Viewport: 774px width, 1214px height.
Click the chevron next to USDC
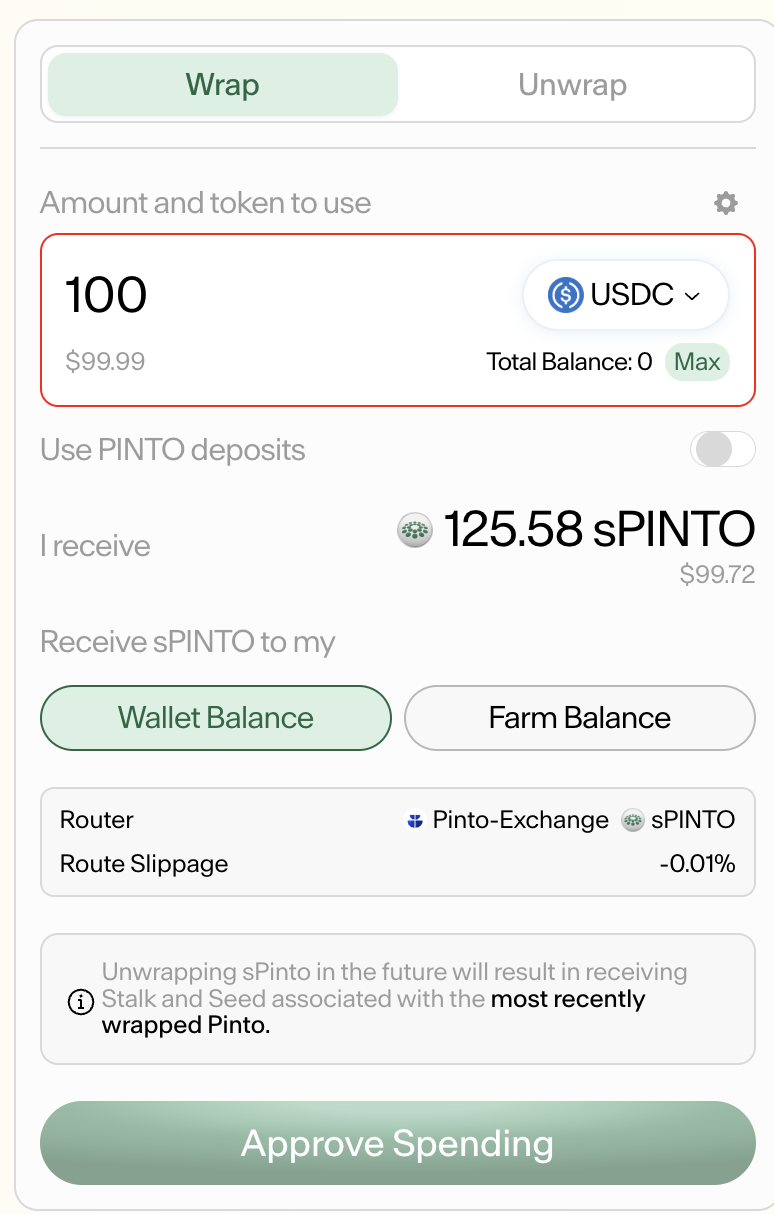pyautogui.click(x=692, y=296)
